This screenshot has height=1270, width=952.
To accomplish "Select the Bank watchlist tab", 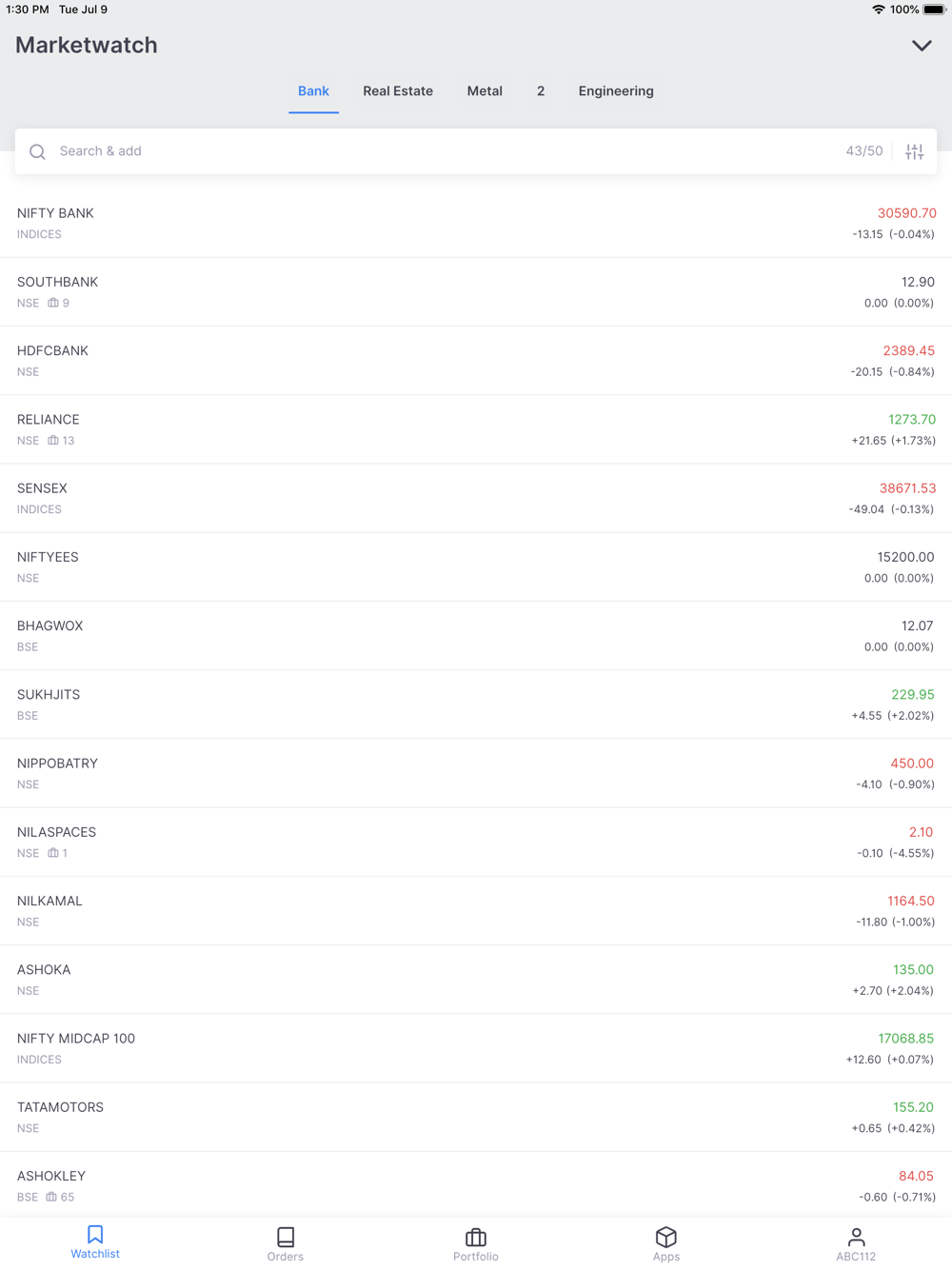I will point(313,91).
